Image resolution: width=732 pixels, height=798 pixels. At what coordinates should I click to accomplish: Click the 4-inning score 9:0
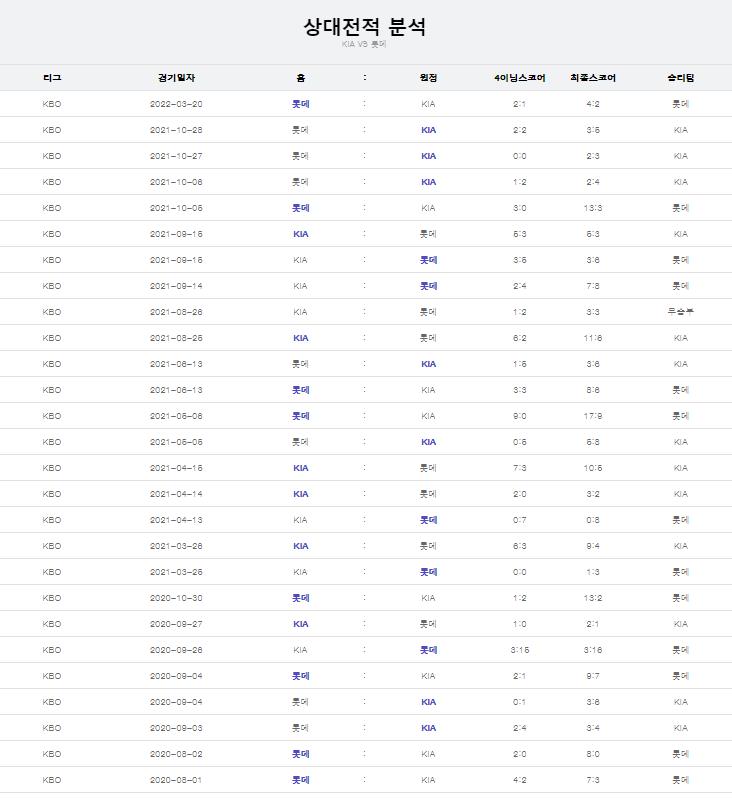click(519, 416)
